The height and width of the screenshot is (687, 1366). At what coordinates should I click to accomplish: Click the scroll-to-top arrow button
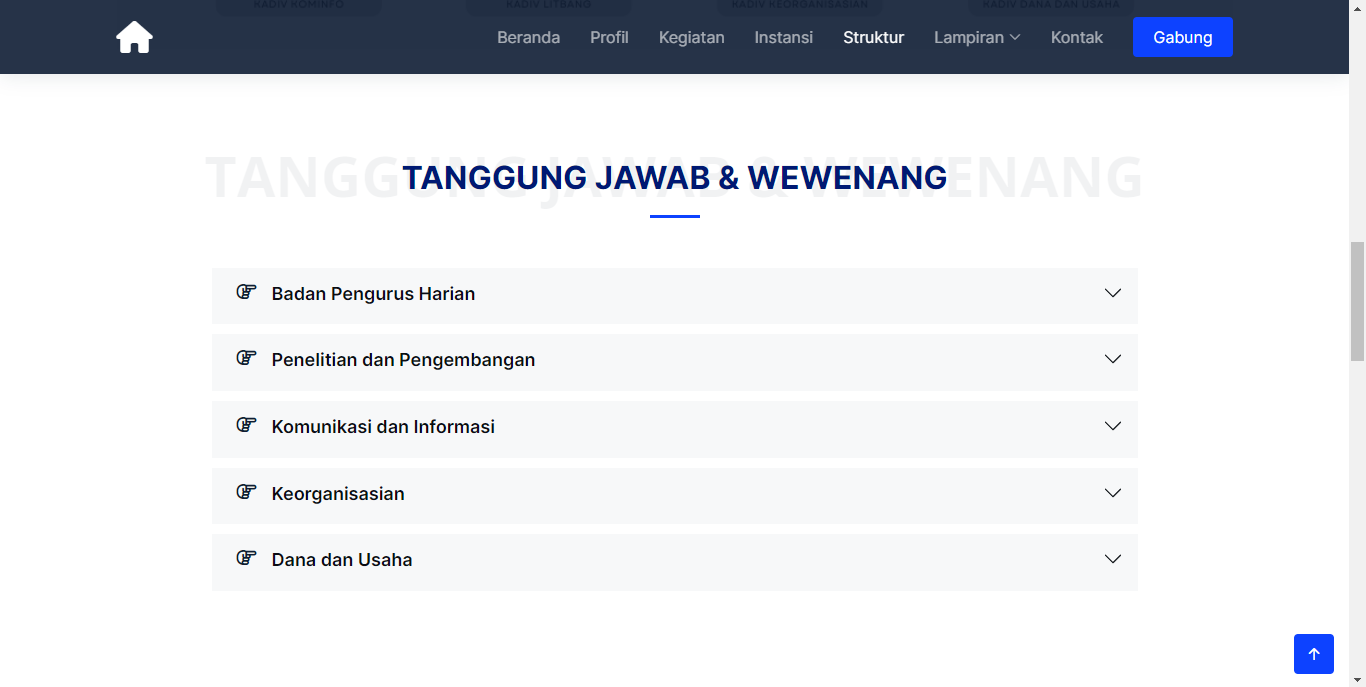[x=1313, y=654]
